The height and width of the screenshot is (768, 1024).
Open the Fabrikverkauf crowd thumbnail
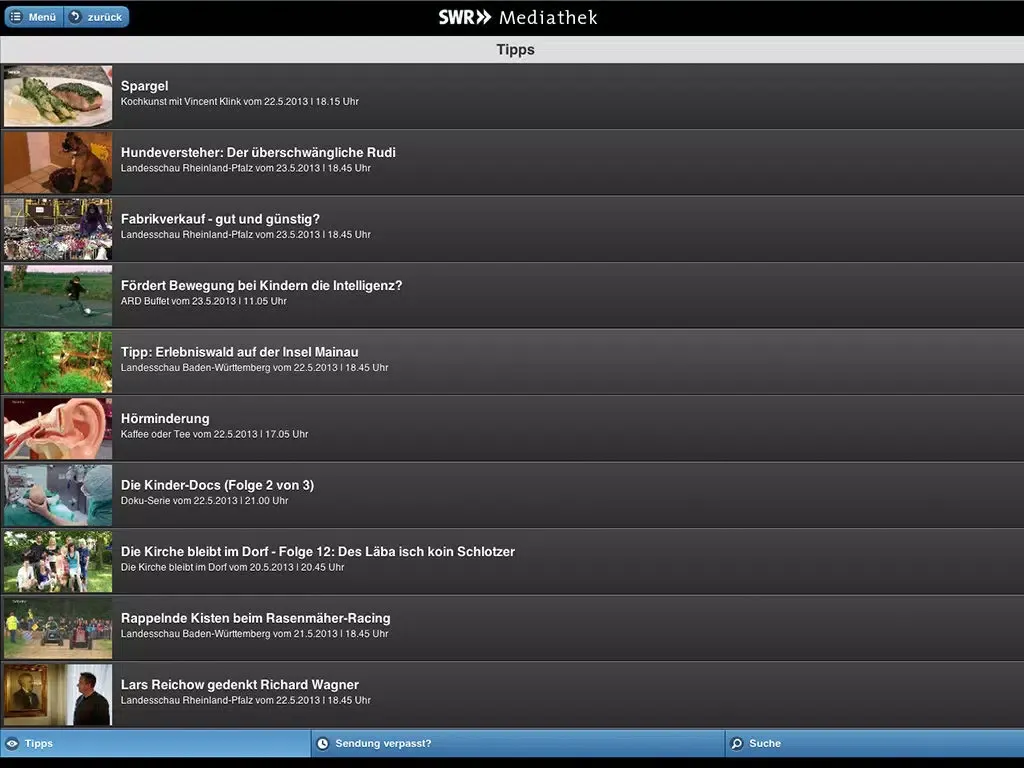(58, 229)
